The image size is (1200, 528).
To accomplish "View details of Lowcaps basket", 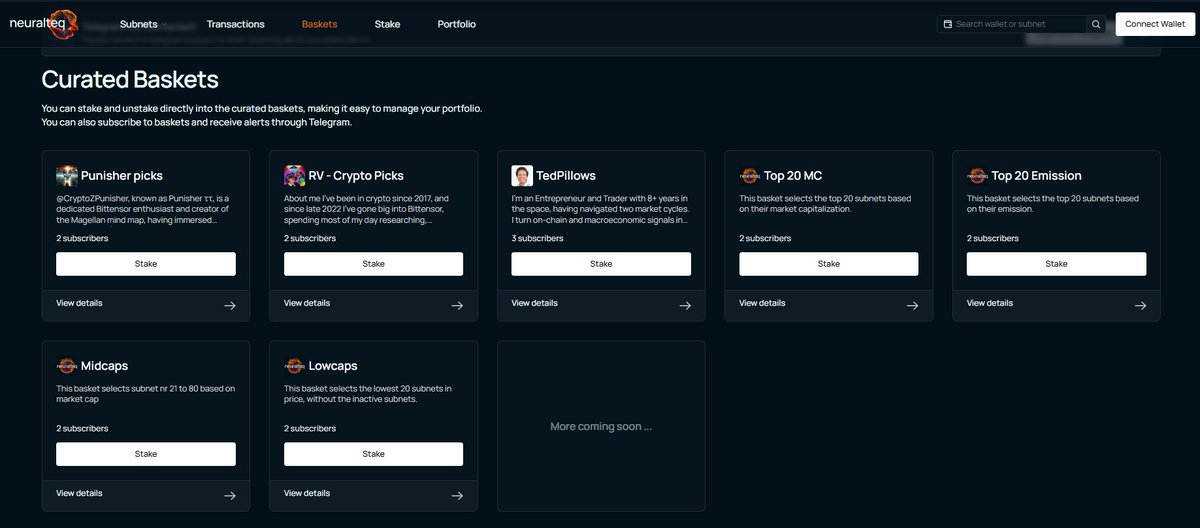I will pos(307,493).
